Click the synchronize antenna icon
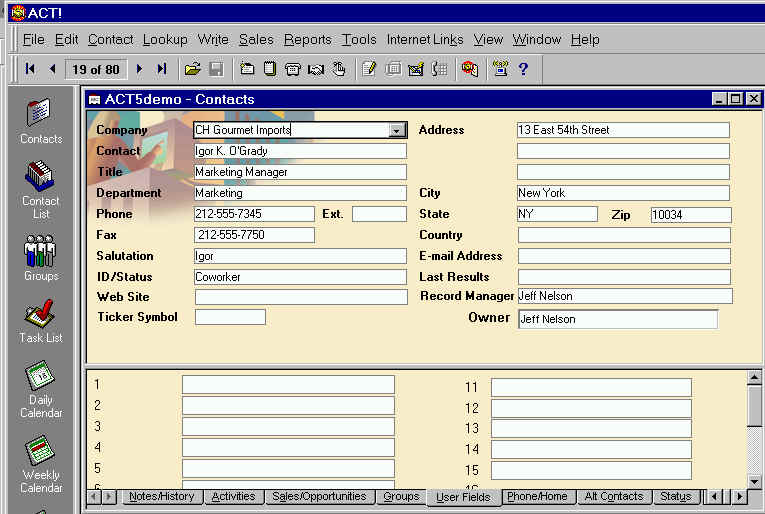 [500, 69]
